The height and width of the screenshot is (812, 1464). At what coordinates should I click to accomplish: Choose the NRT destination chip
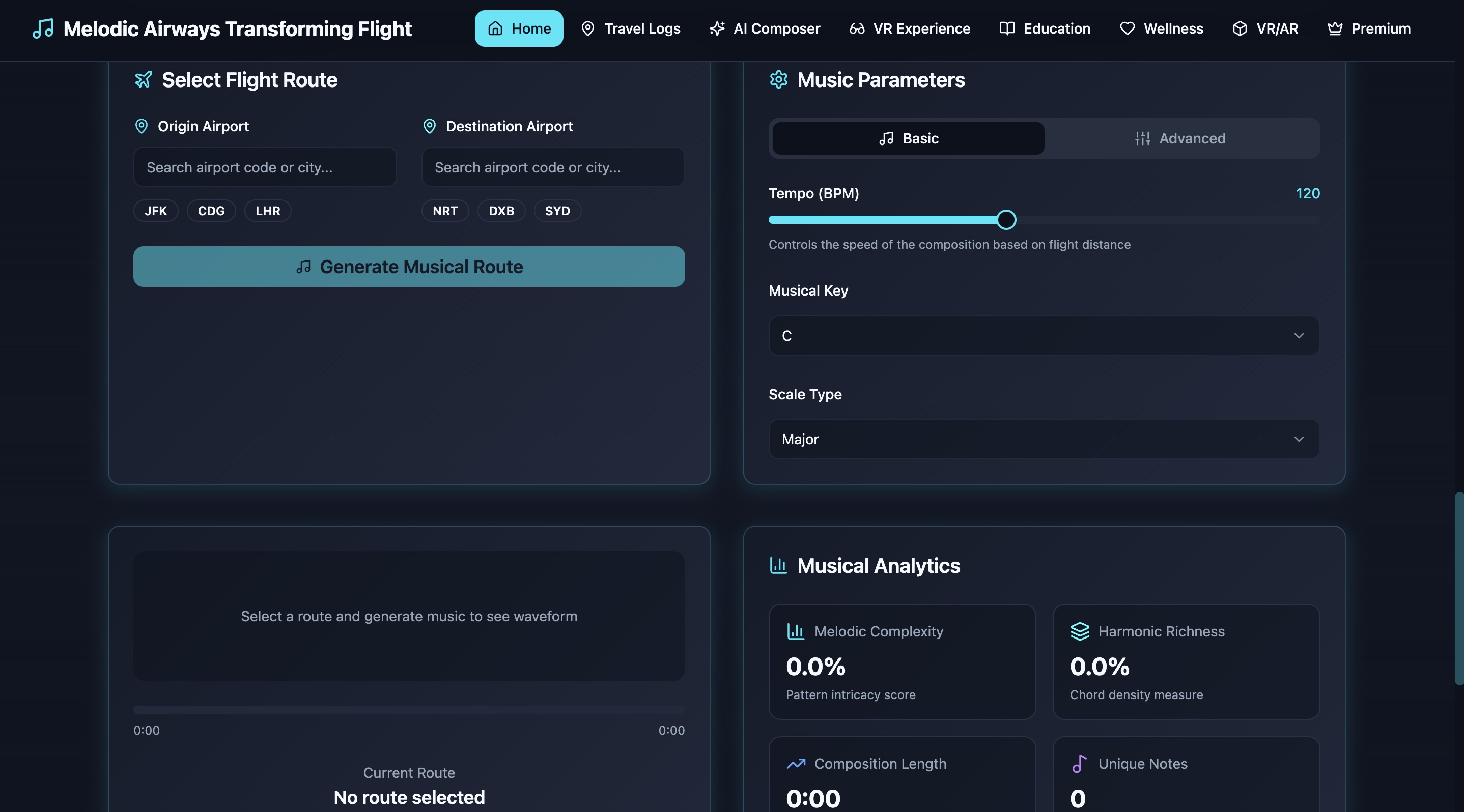(445, 211)
